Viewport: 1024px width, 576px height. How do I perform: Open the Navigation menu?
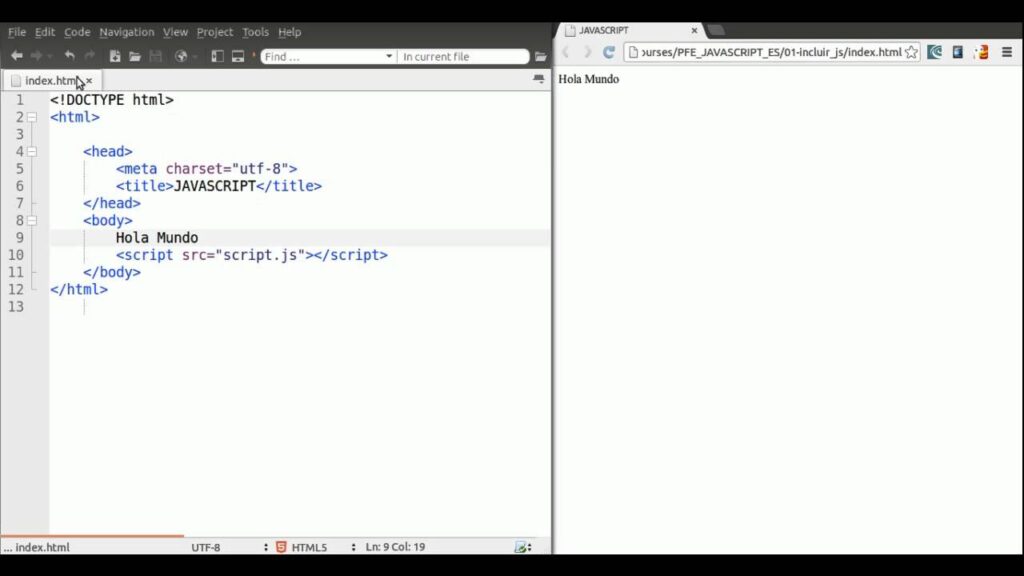[126, 32]
